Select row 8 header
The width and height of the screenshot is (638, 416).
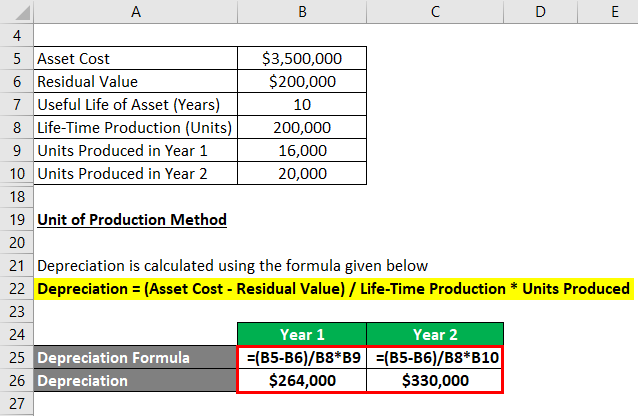point(17,127)
